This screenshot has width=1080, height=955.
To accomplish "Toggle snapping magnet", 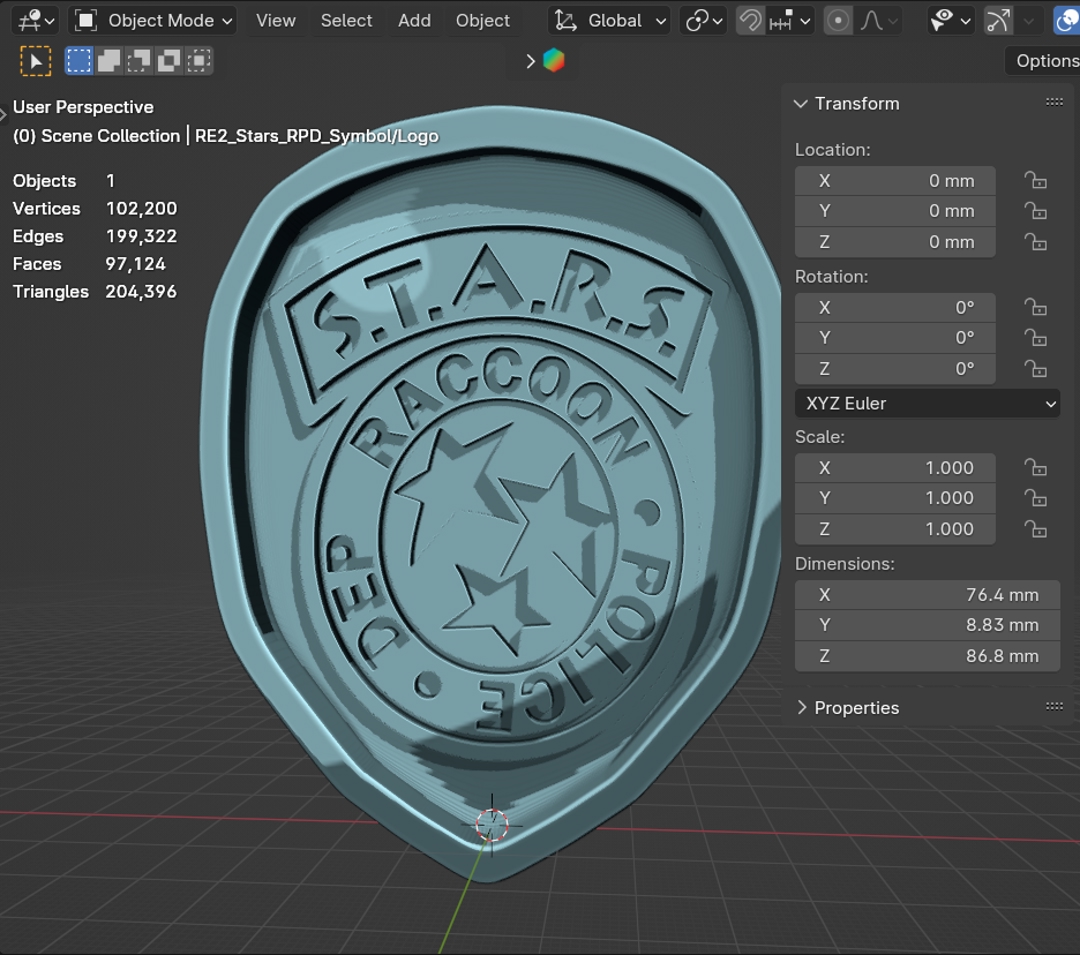I will 750,20.
